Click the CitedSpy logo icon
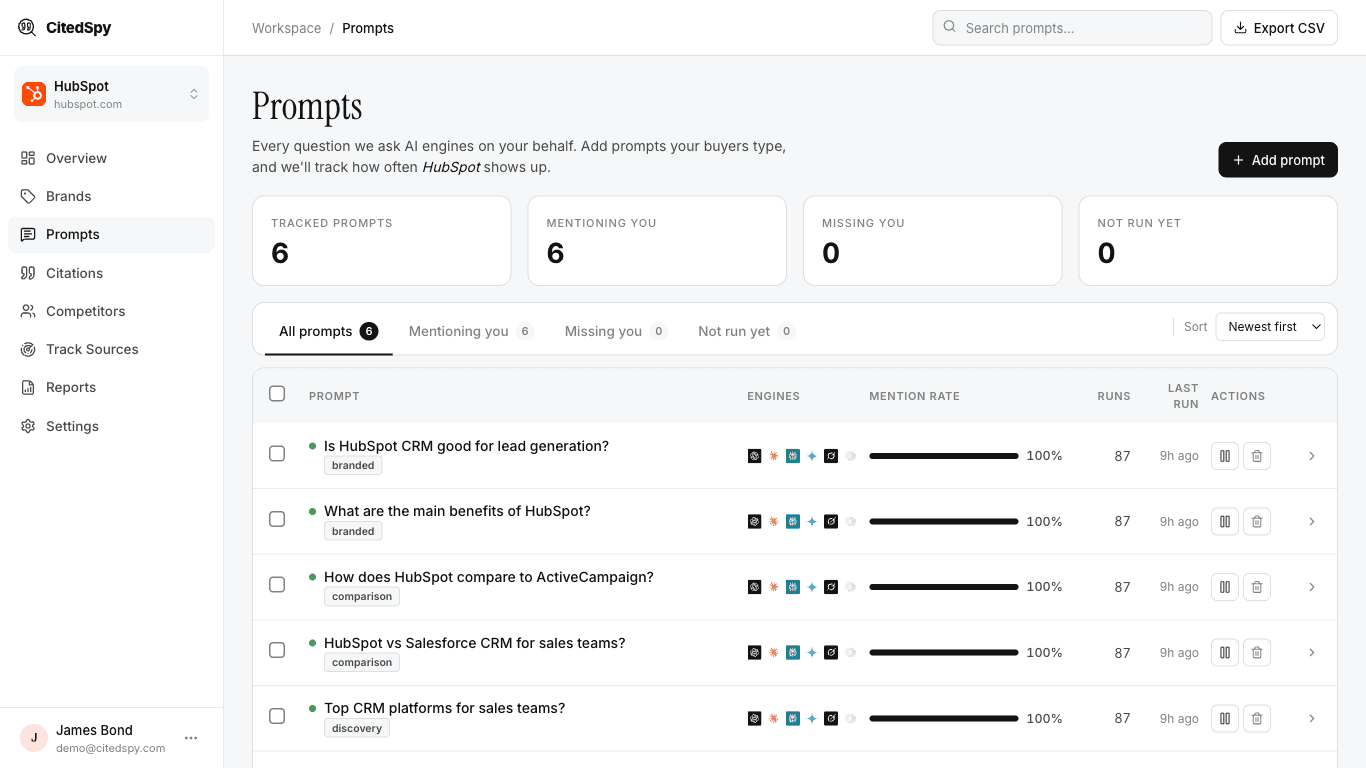This screenshot has height=768, width=1366. pos(27,27)
